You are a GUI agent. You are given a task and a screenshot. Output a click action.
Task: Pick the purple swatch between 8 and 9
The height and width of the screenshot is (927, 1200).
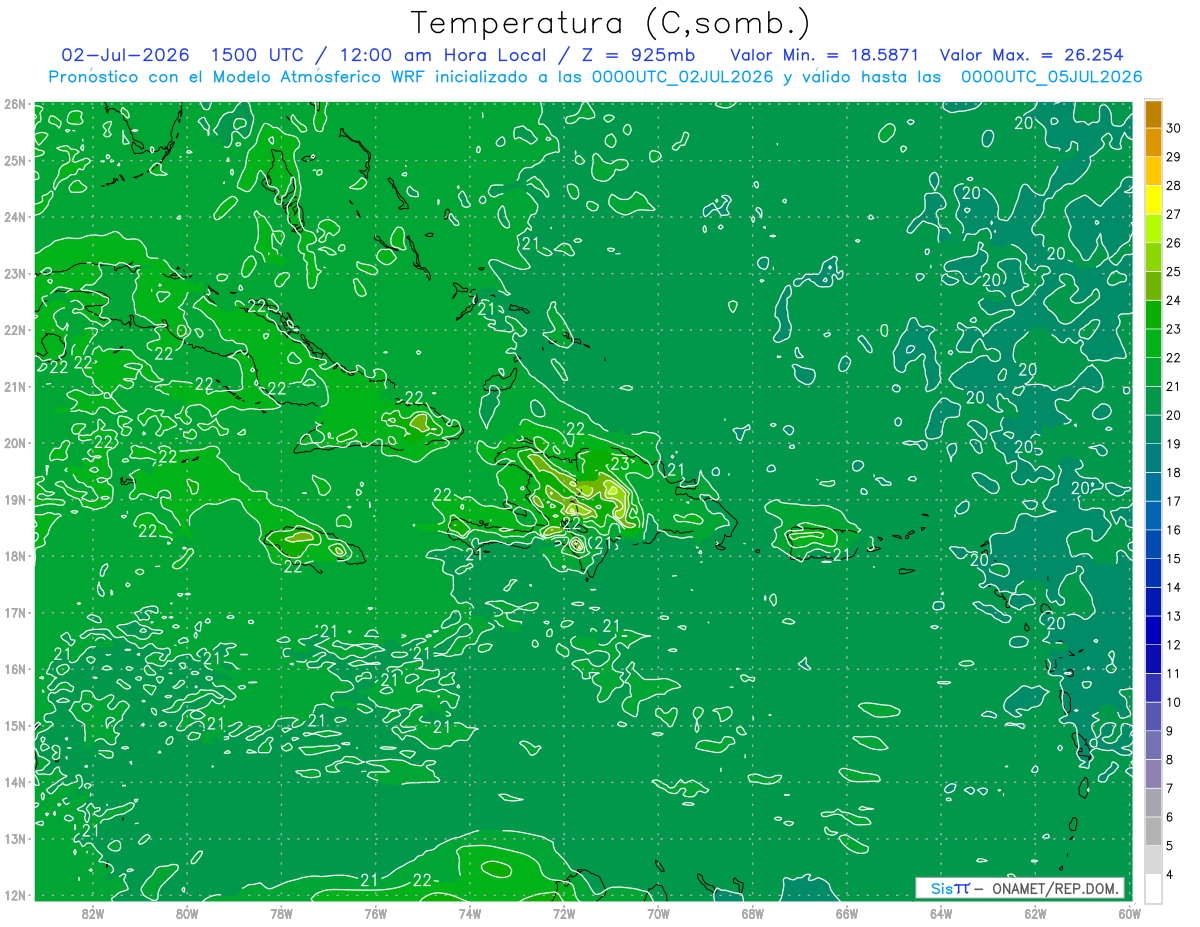[1154, 745]
